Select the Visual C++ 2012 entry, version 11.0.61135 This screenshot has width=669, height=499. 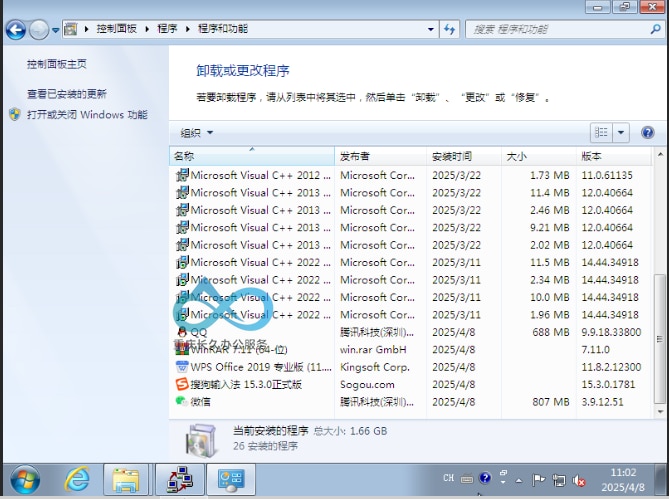point(410,175)
